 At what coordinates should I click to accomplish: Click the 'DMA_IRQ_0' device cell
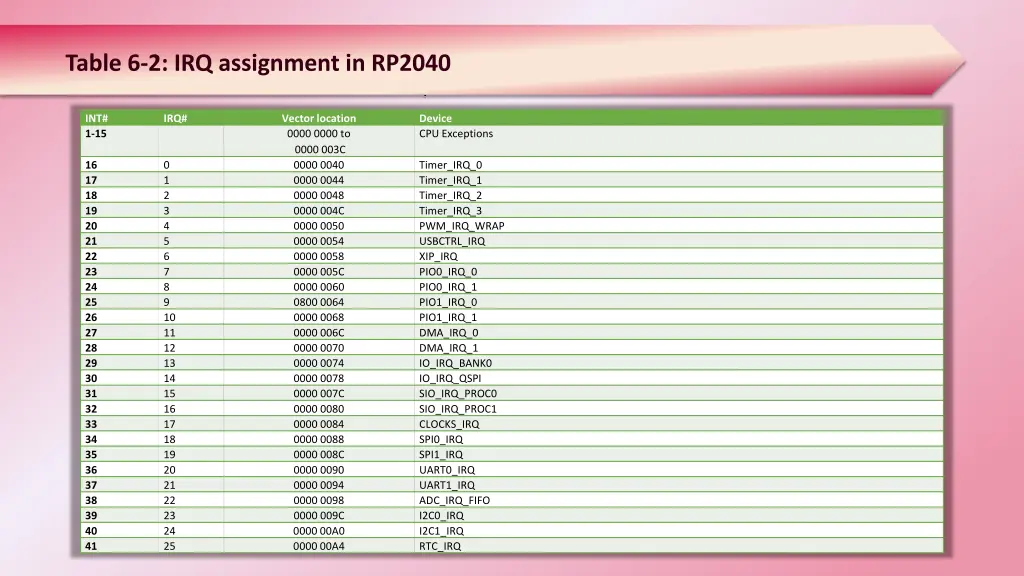[449, 332]
